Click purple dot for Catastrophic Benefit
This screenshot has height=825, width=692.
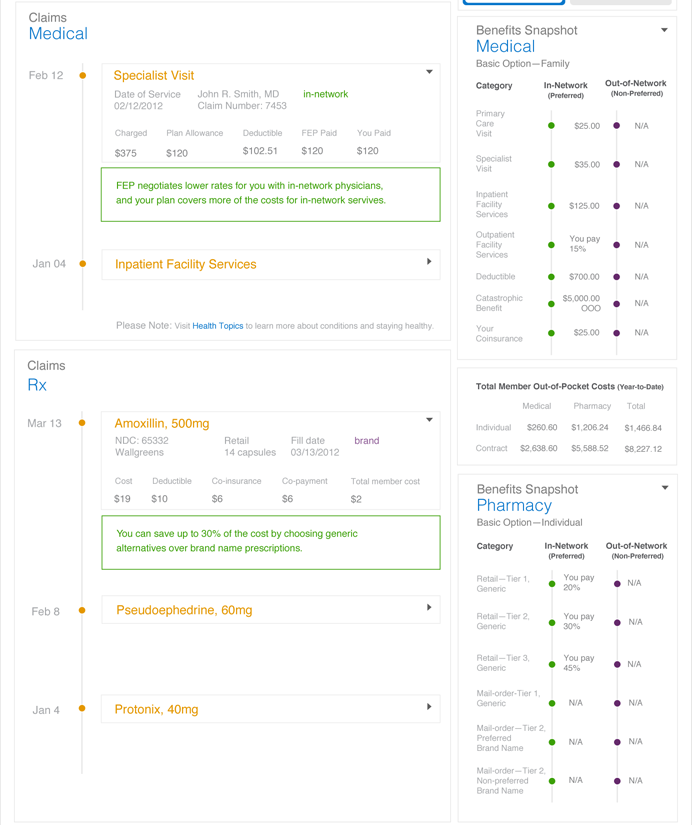(617, 304)
